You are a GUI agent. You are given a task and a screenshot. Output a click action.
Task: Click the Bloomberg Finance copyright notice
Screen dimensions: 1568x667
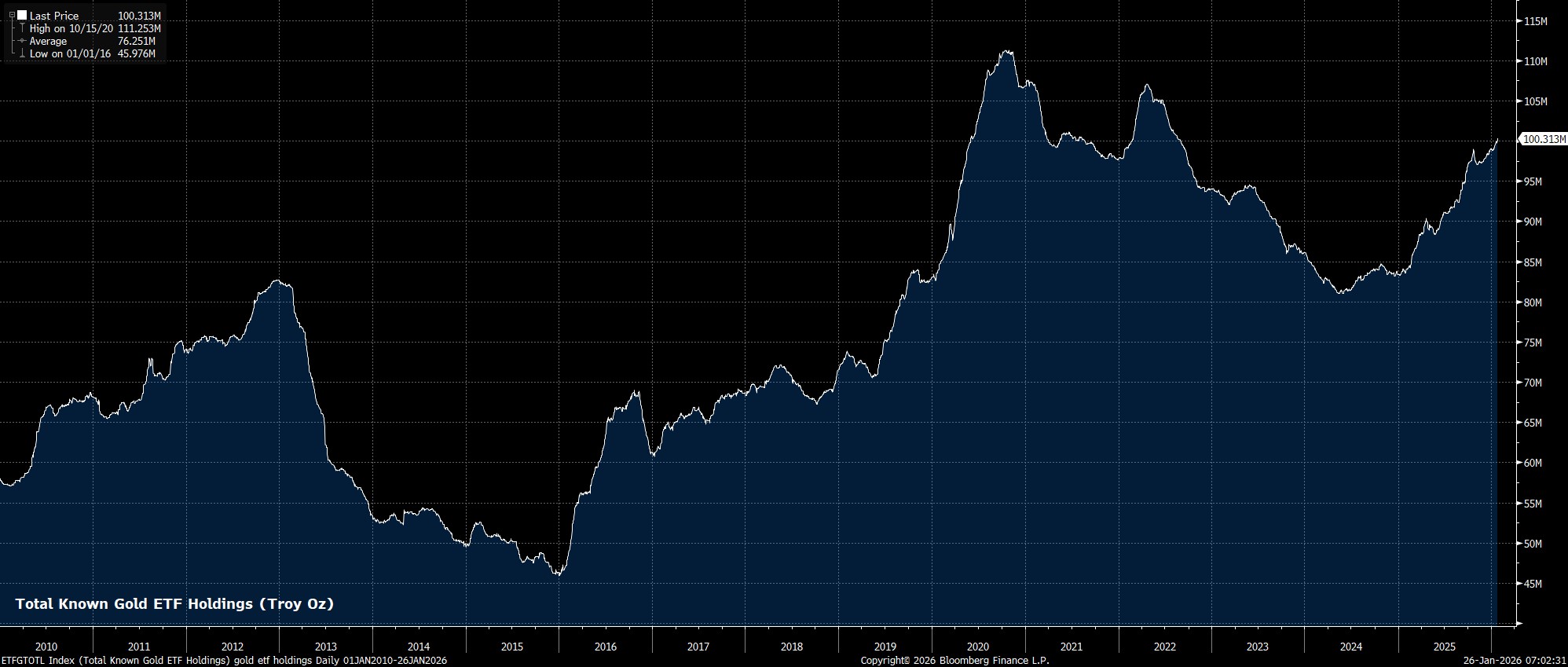point(954,660)
